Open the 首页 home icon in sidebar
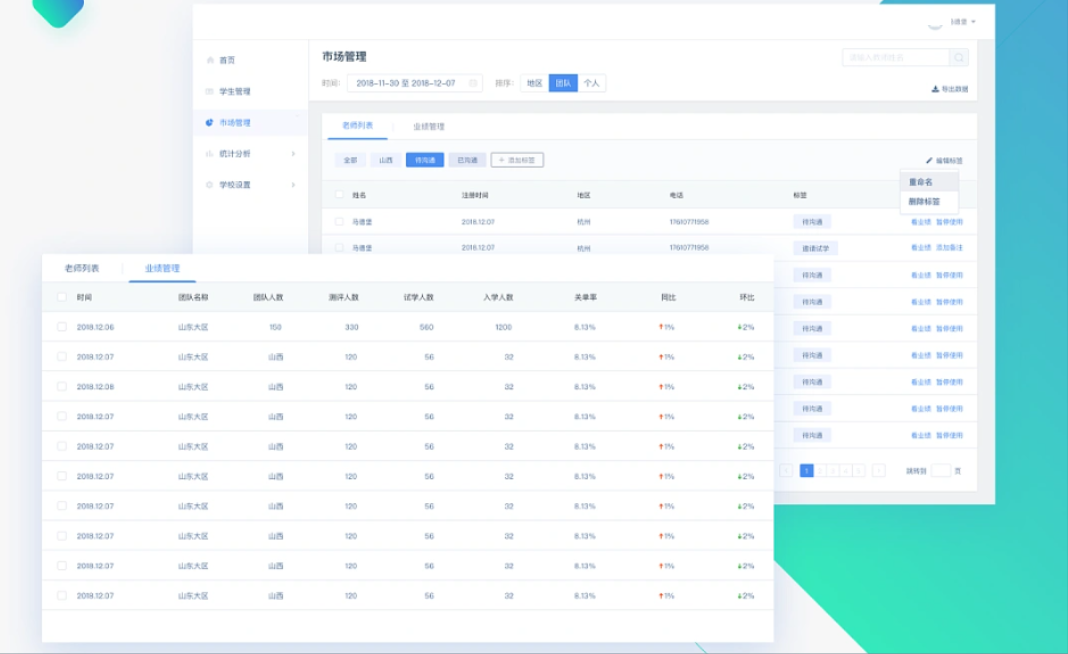Image resolution: width=1068 pixels, height=654 pixels. coord(210,60)
